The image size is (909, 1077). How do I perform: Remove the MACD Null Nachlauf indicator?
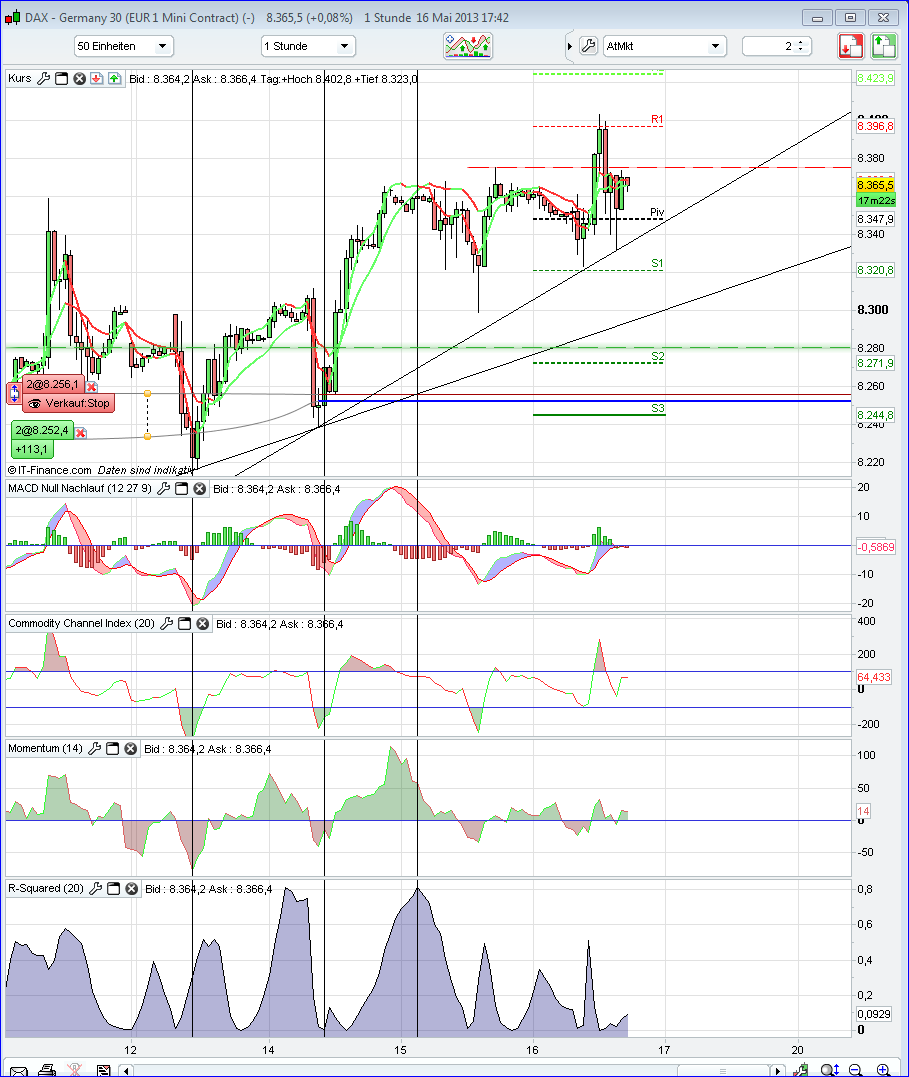[x=199, y=488]
